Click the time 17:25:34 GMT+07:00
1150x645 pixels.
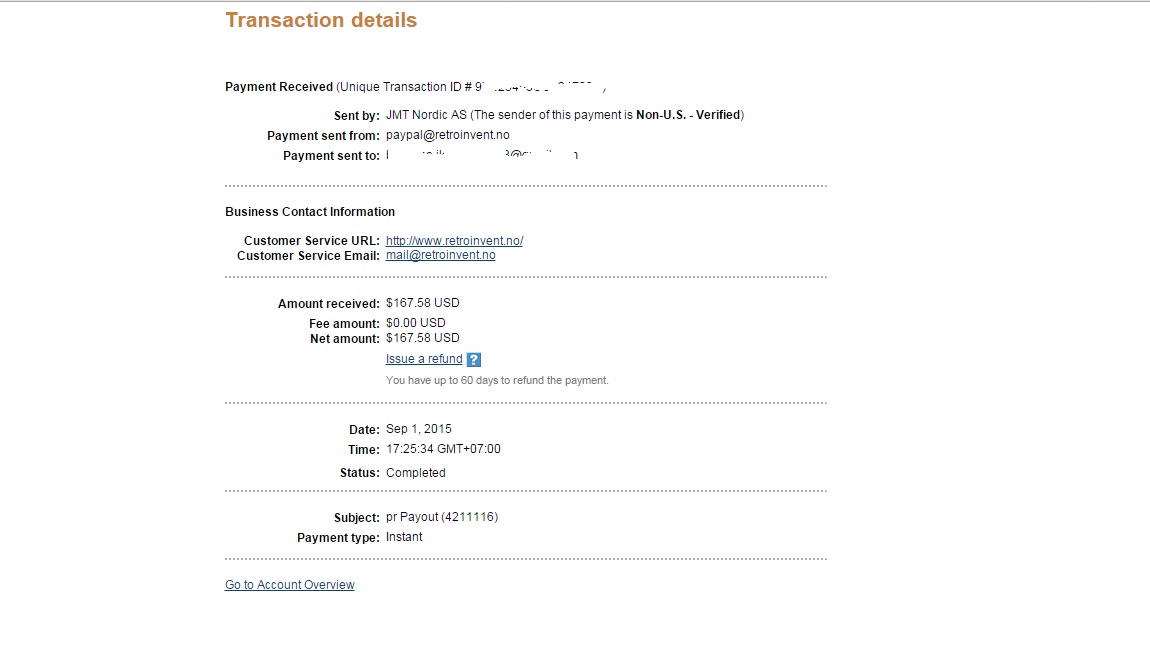point(443,449)
